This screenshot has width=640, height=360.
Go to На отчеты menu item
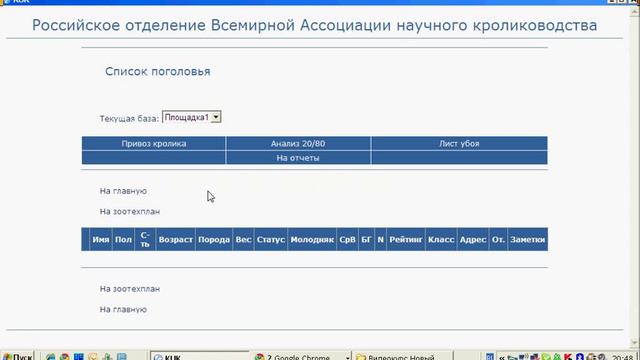(298, 158)
